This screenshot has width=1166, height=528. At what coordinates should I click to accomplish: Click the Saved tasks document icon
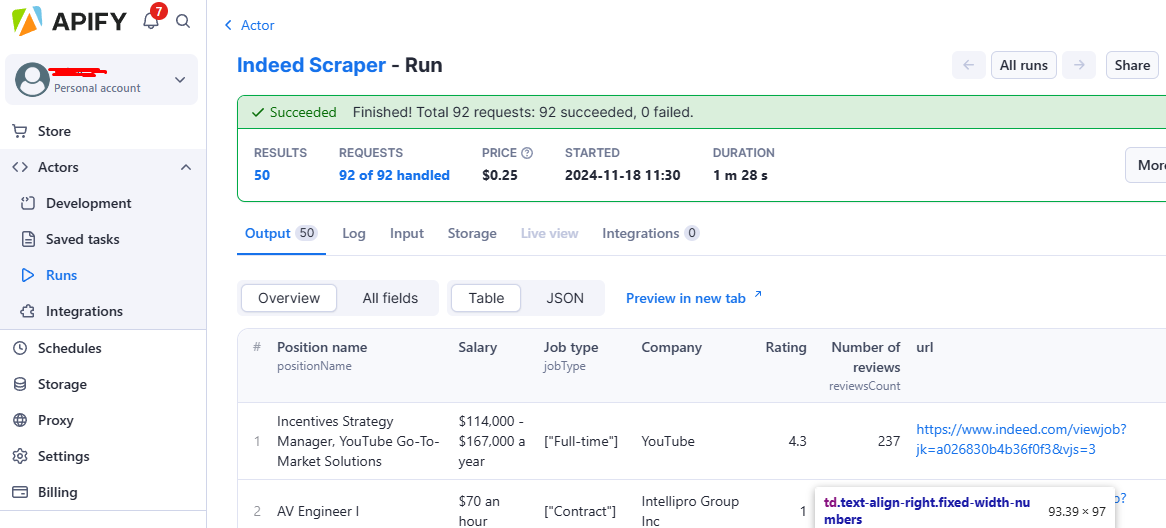(x=28, y=239)
